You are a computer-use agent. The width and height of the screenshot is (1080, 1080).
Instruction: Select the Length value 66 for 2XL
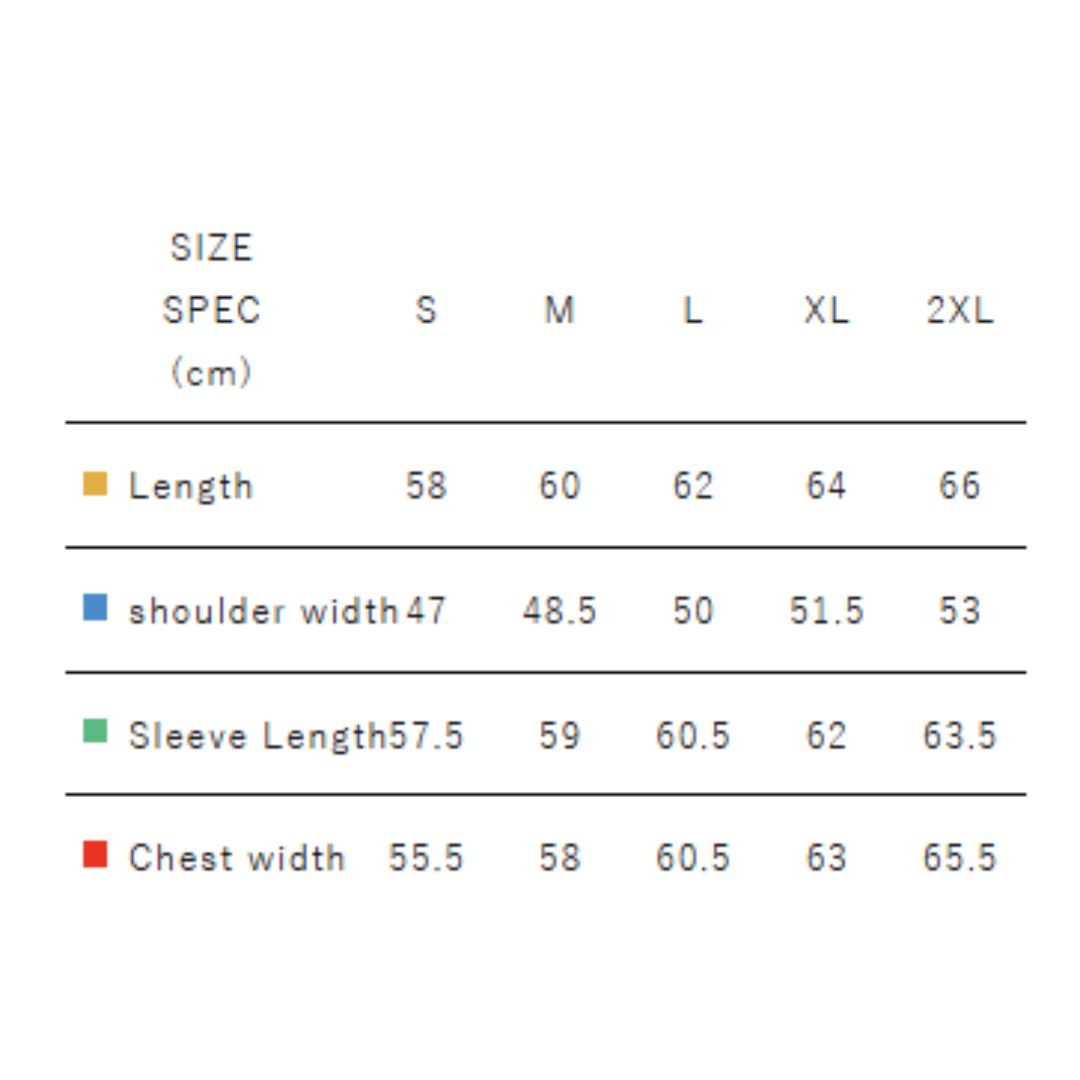pos(959,487)
